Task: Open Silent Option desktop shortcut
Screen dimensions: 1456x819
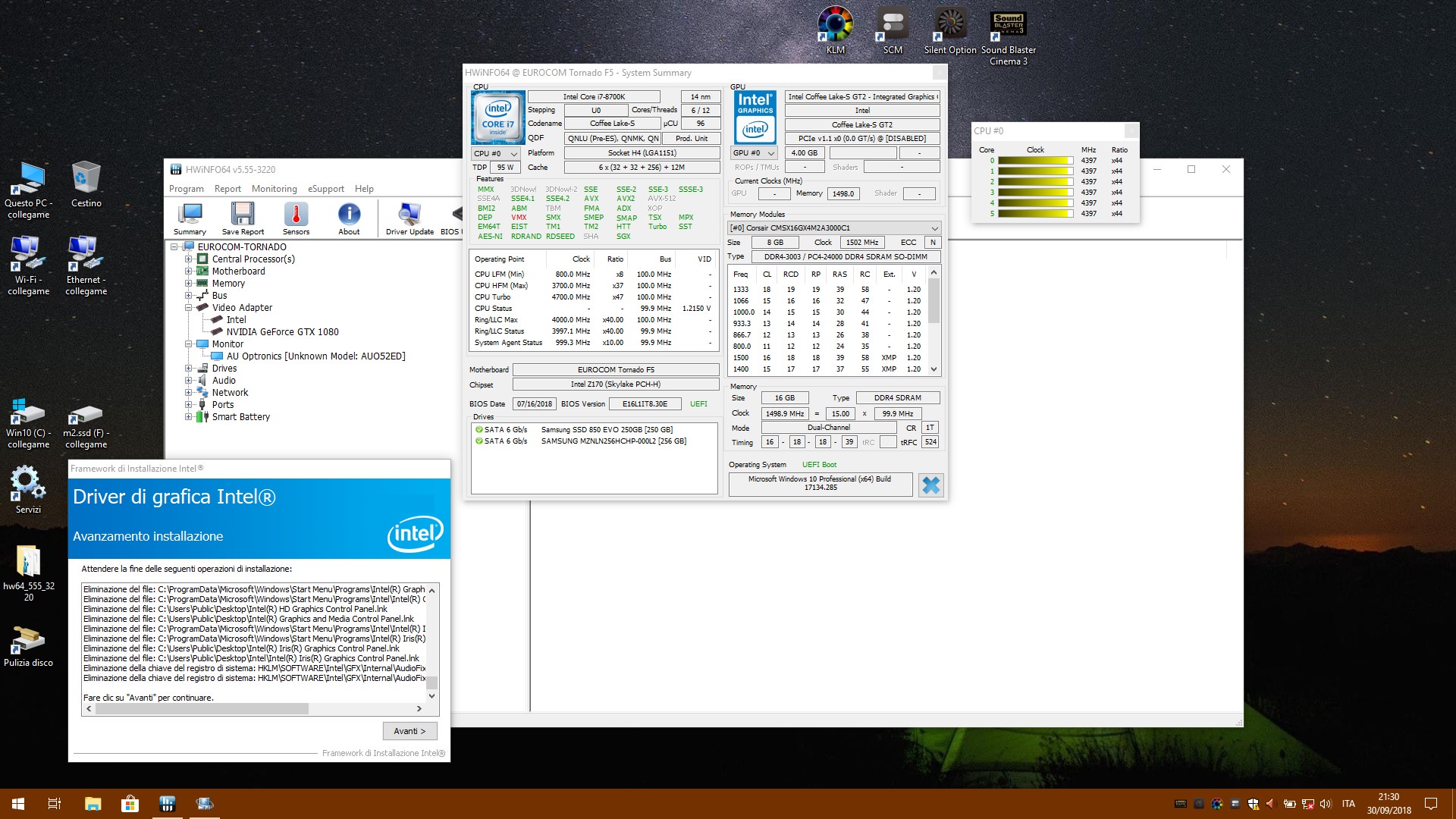Action: (950, 30)
